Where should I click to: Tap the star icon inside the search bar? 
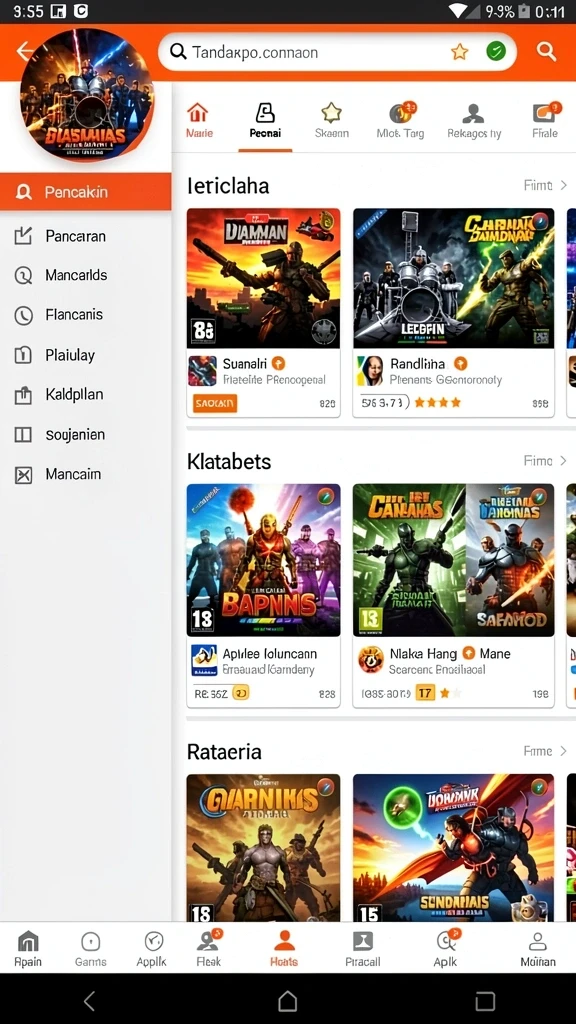pos(460,52)
